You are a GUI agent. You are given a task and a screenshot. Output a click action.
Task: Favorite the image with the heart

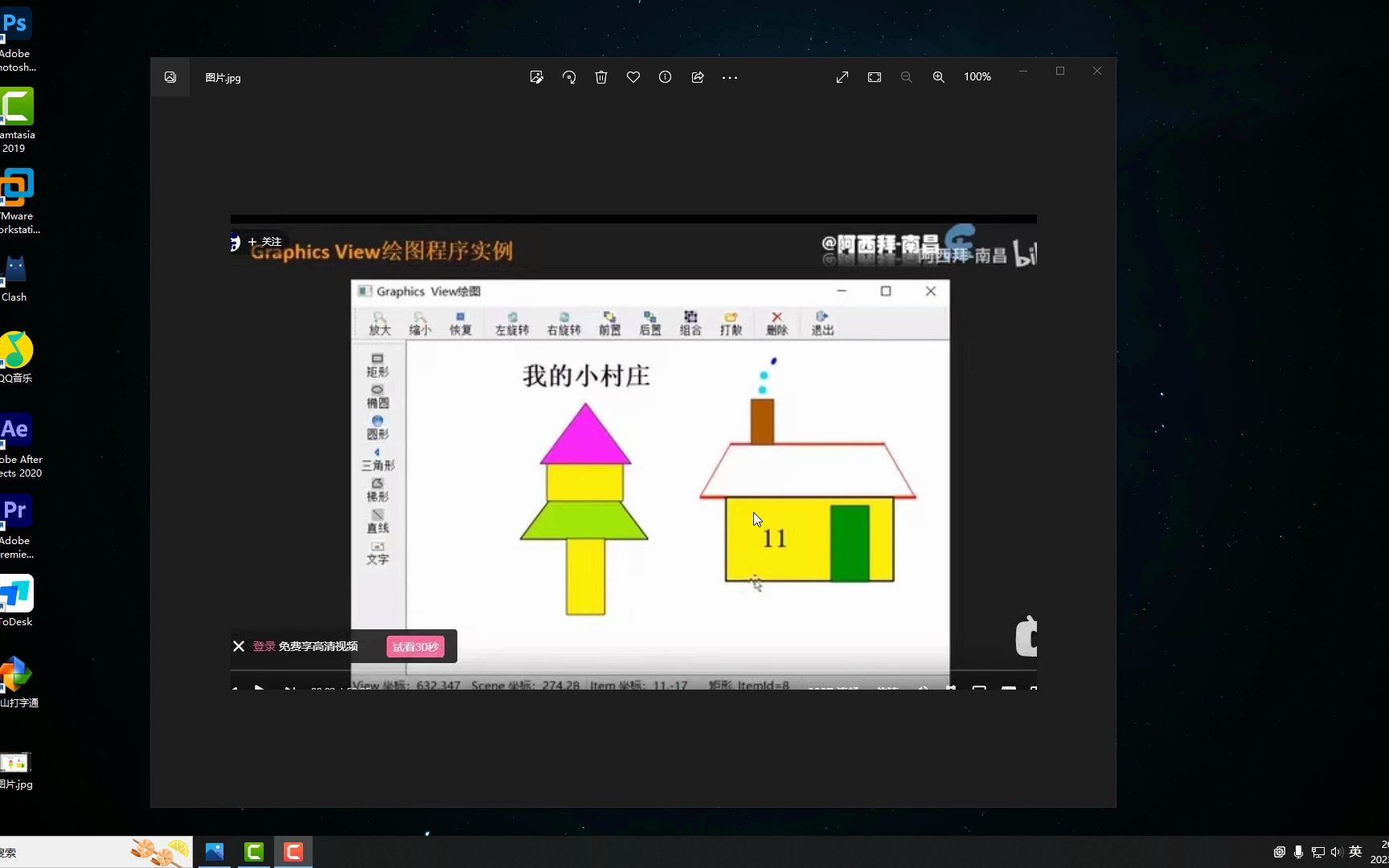[633, 76]
